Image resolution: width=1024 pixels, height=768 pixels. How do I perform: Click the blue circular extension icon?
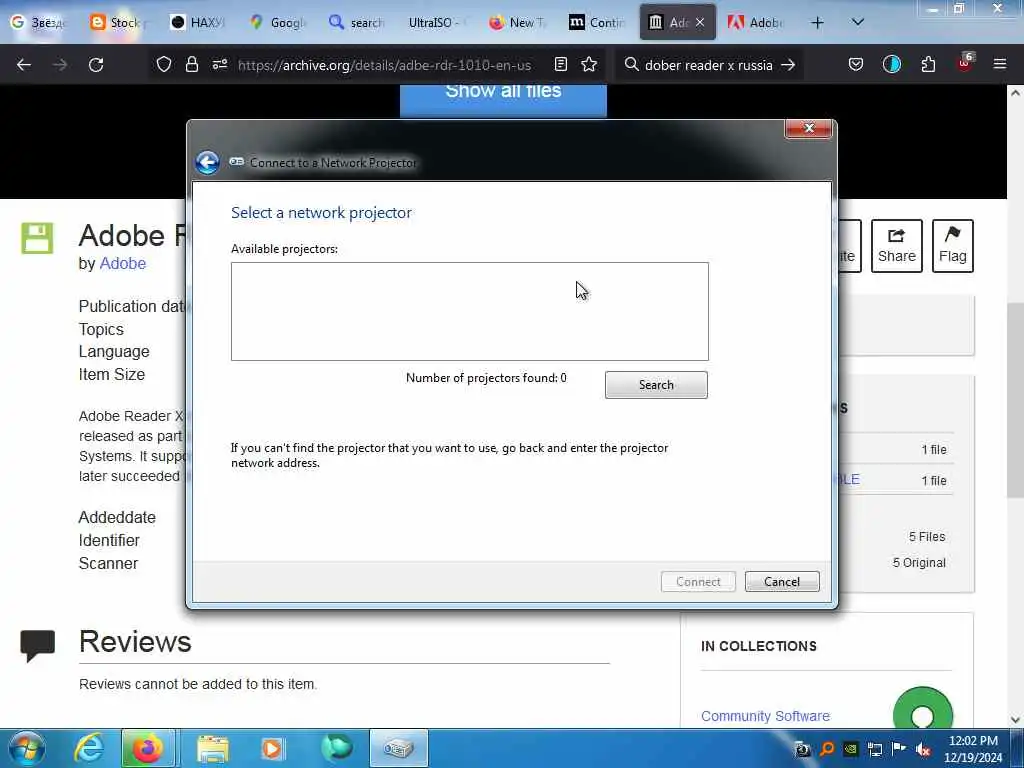click(x=891, y=65)
